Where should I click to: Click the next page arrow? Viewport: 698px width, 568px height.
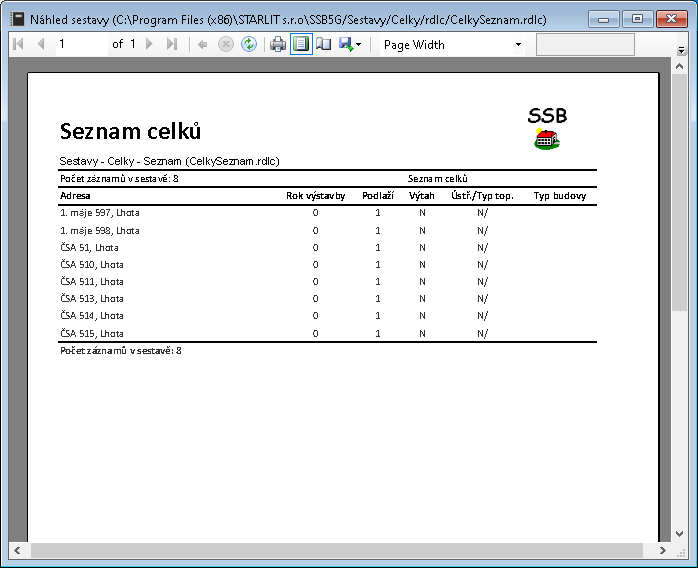[150, 44]
